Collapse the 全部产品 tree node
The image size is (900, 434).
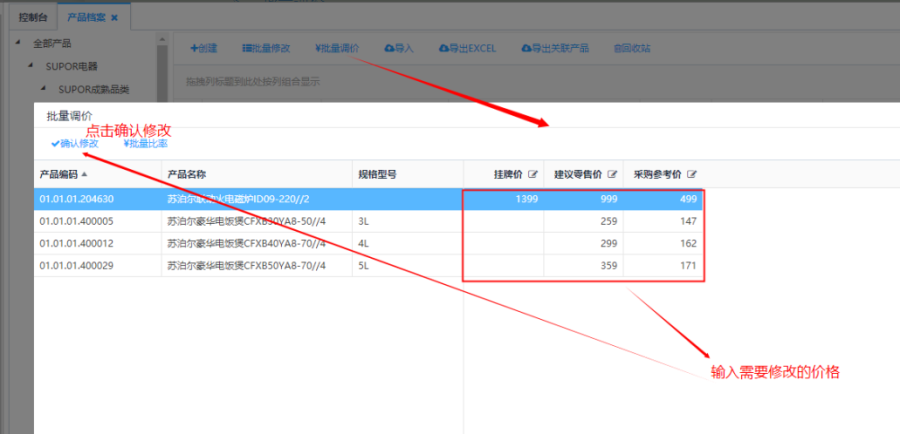pos(18,43)
